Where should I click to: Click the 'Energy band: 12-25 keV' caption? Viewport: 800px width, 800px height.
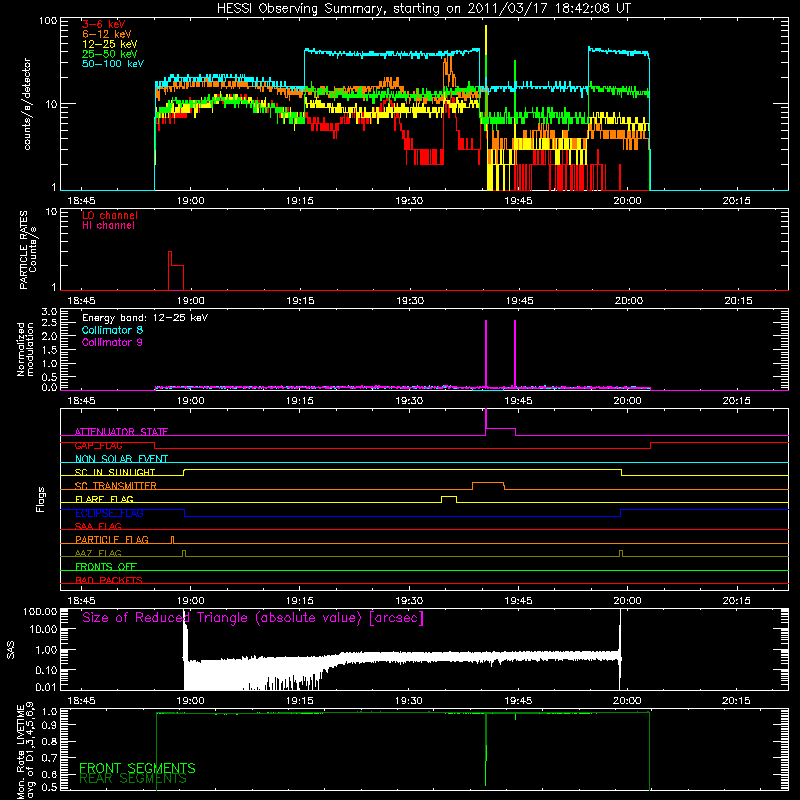[145, 318]
